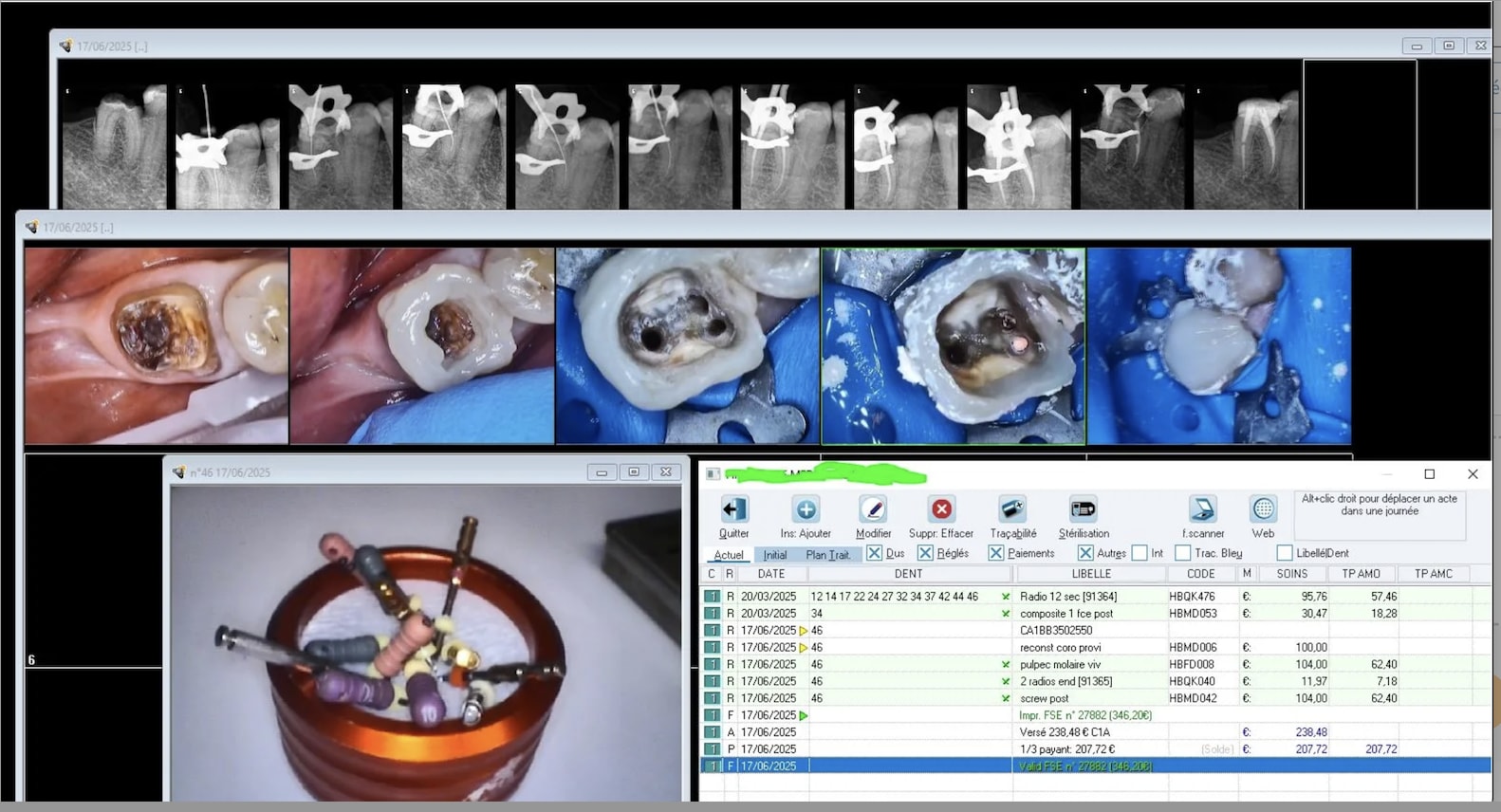The image size is (1501, 812).
Task: Open the Modifier edit tool
Action: click(x=873, y=509)
